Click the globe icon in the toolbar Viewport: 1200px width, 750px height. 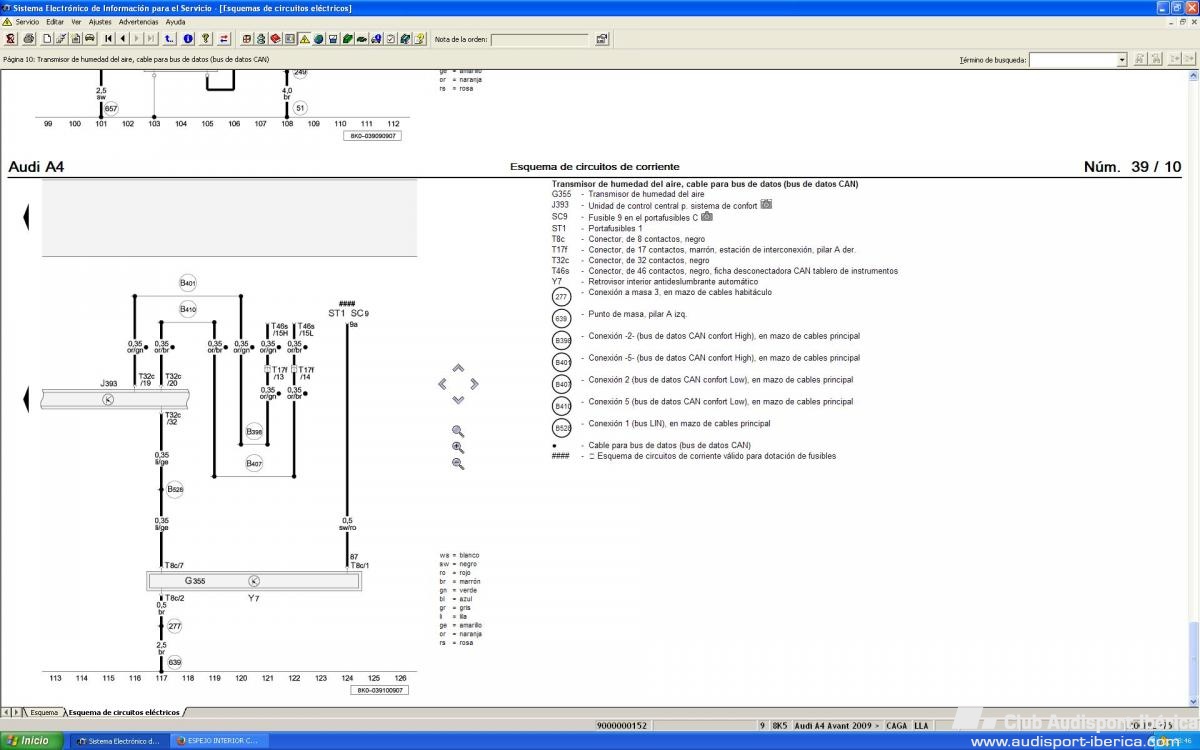point(318,39)
